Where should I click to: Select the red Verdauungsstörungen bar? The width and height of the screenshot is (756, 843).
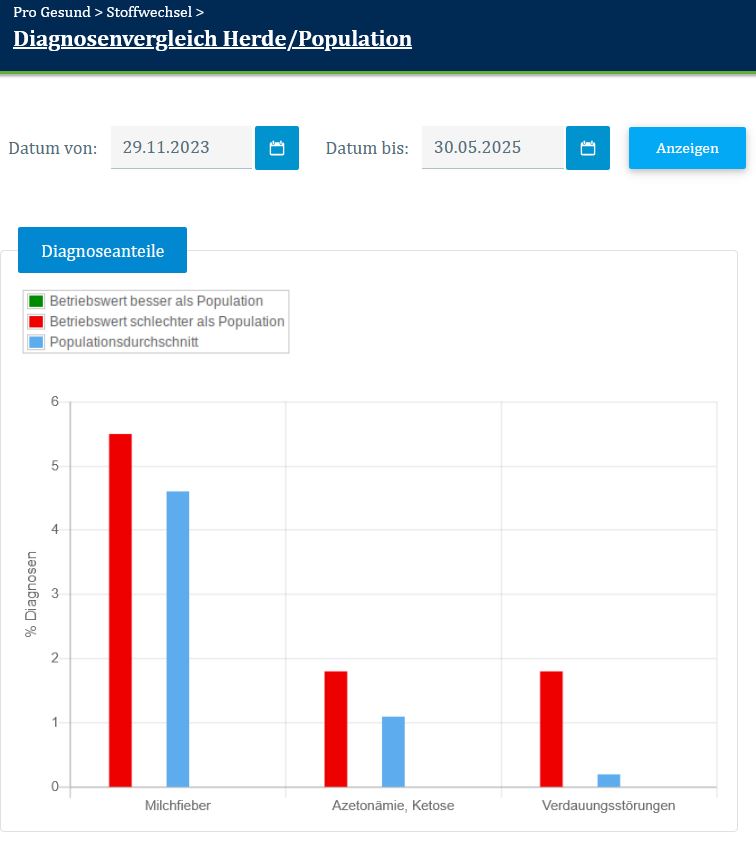551,729
